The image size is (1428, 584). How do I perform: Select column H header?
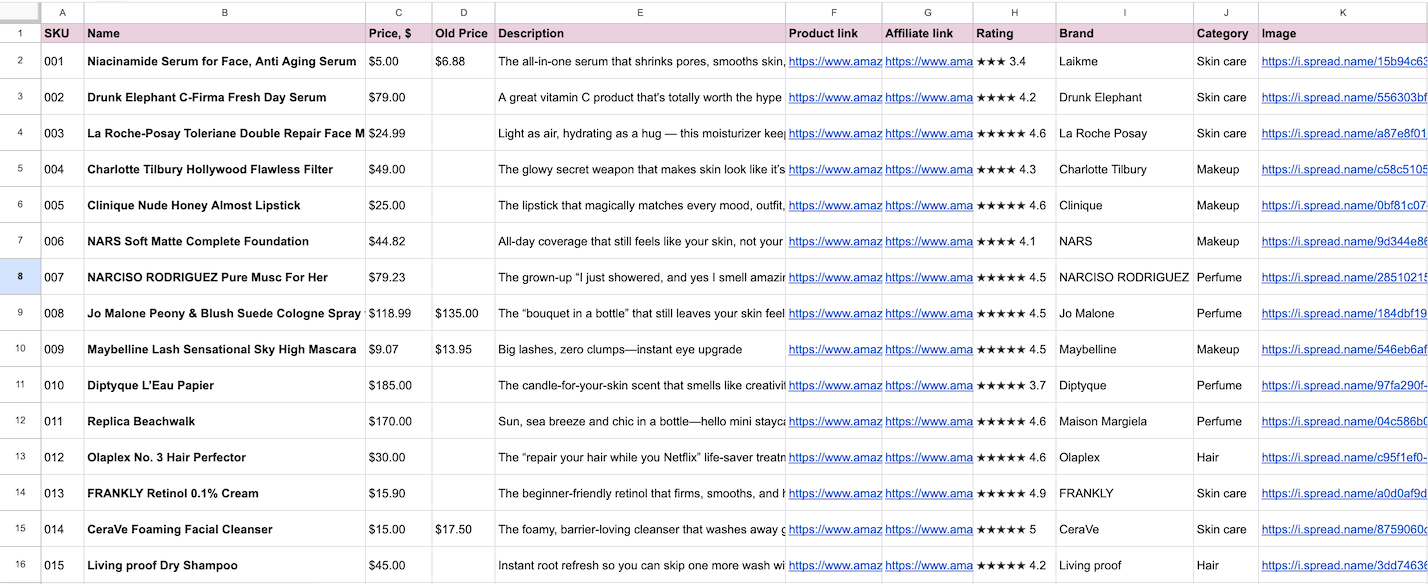point(1014,12)
